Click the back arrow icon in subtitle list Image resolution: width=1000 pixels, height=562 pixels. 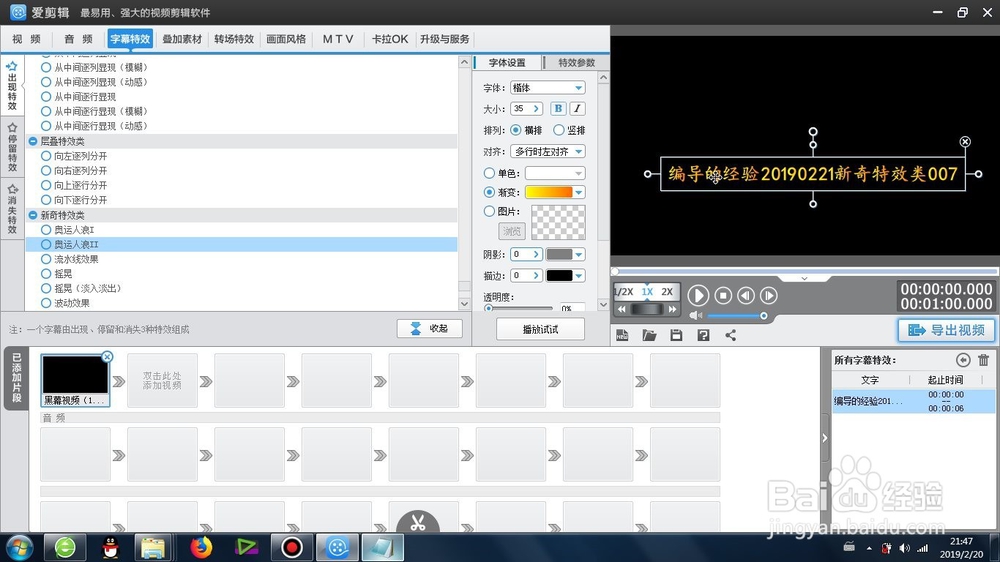pos(963,360)
